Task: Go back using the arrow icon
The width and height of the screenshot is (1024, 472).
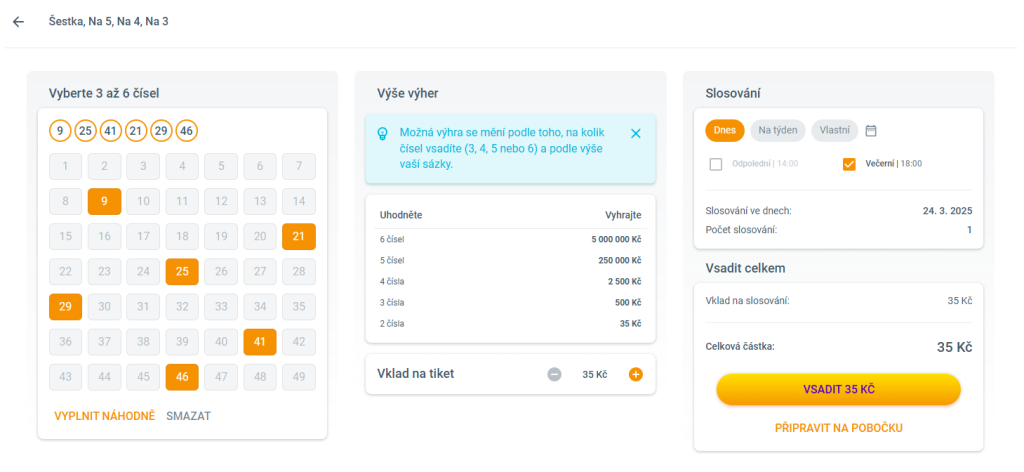Action: coord(18,21)
